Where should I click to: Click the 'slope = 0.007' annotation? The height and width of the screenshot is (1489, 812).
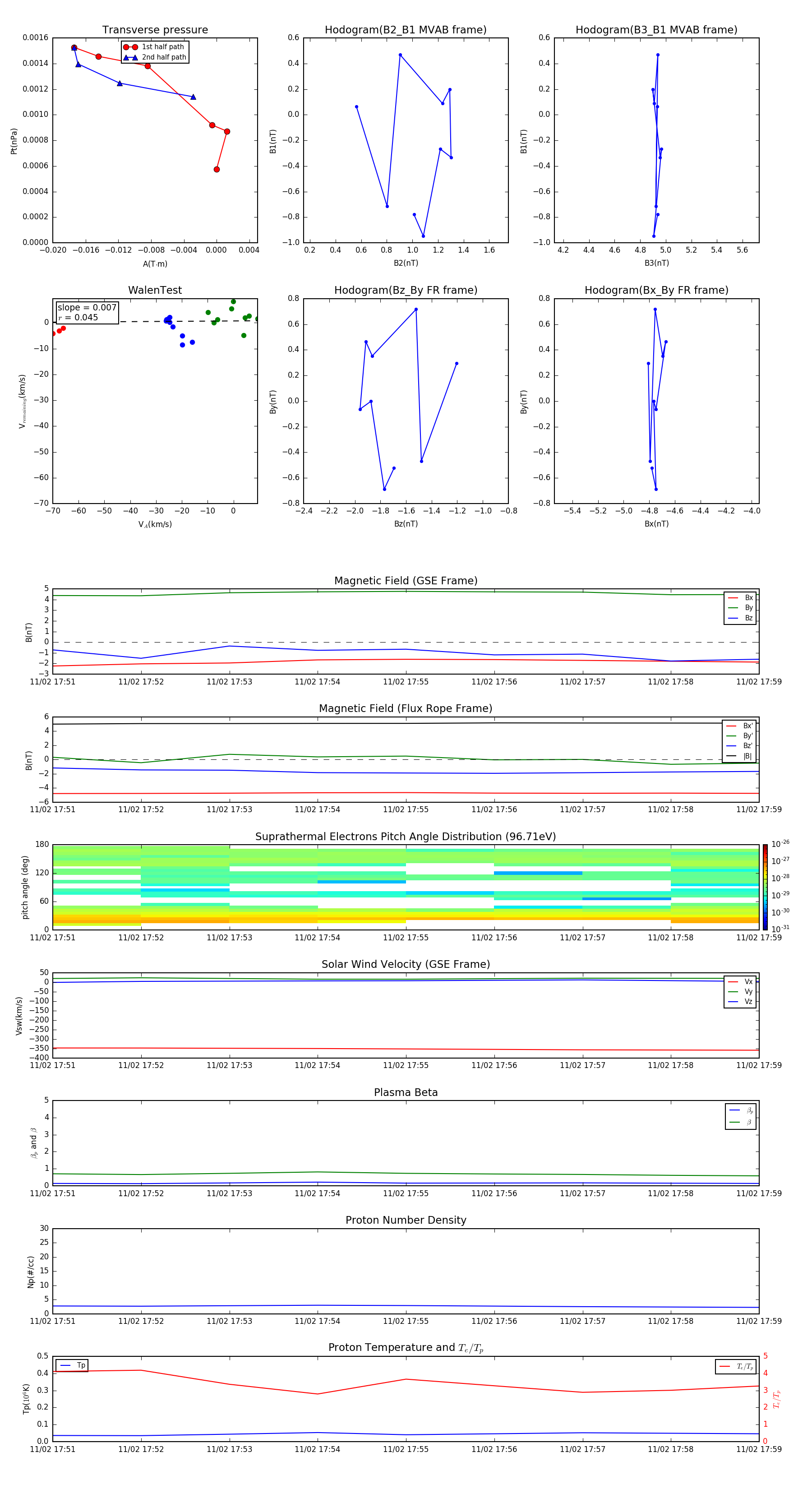pos(87,308)
